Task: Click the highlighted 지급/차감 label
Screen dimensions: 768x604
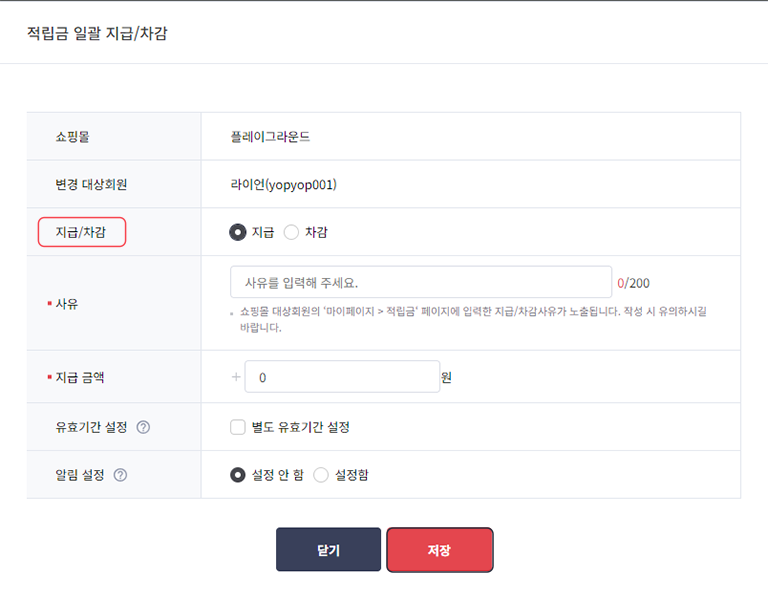Action: point(82,232)
